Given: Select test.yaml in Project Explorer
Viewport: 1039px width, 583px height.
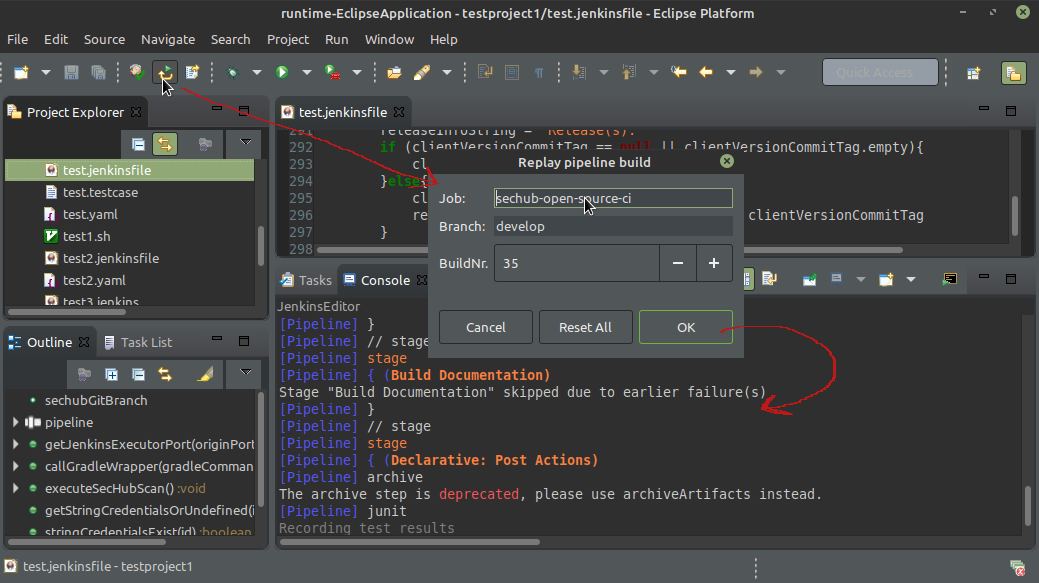Looking at the screenshot, I should coord(90,214).
